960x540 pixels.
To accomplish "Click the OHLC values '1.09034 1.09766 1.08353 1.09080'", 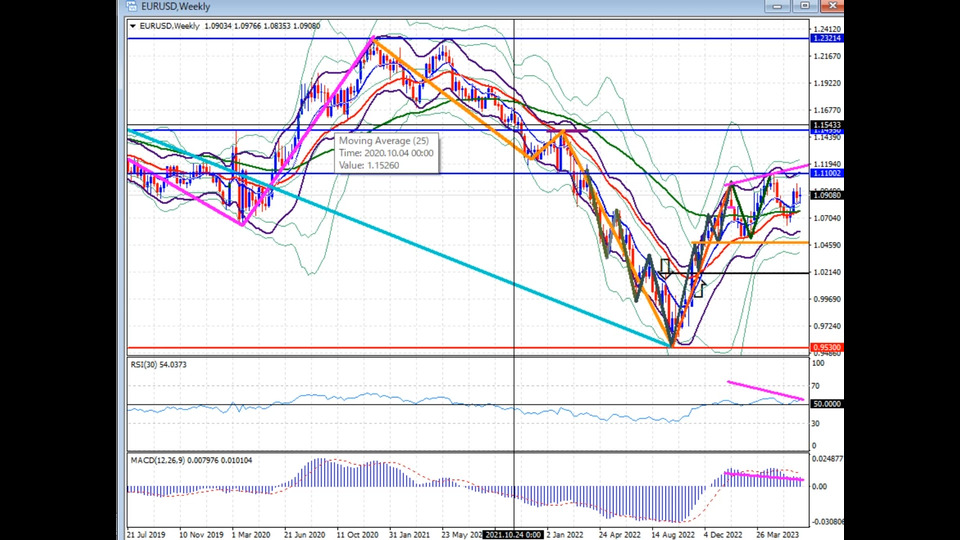I will point(262,26).
